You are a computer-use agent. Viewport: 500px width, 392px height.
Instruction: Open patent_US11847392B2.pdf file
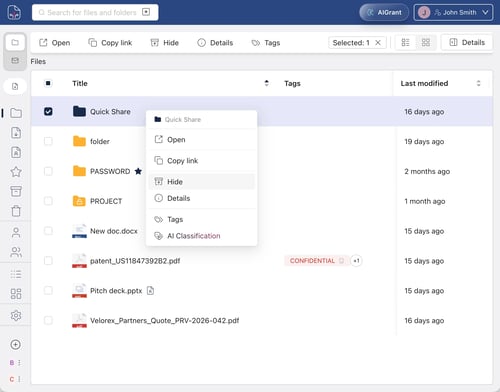135,261
